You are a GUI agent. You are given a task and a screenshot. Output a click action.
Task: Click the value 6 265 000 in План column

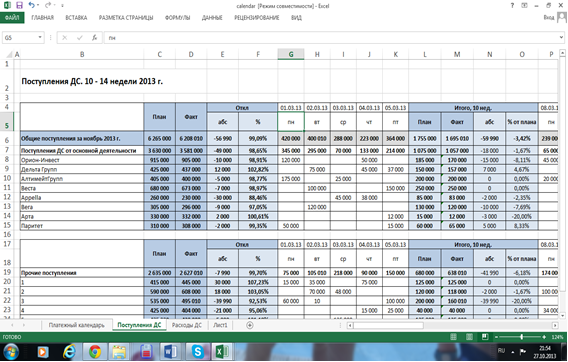tap(159, 138)
